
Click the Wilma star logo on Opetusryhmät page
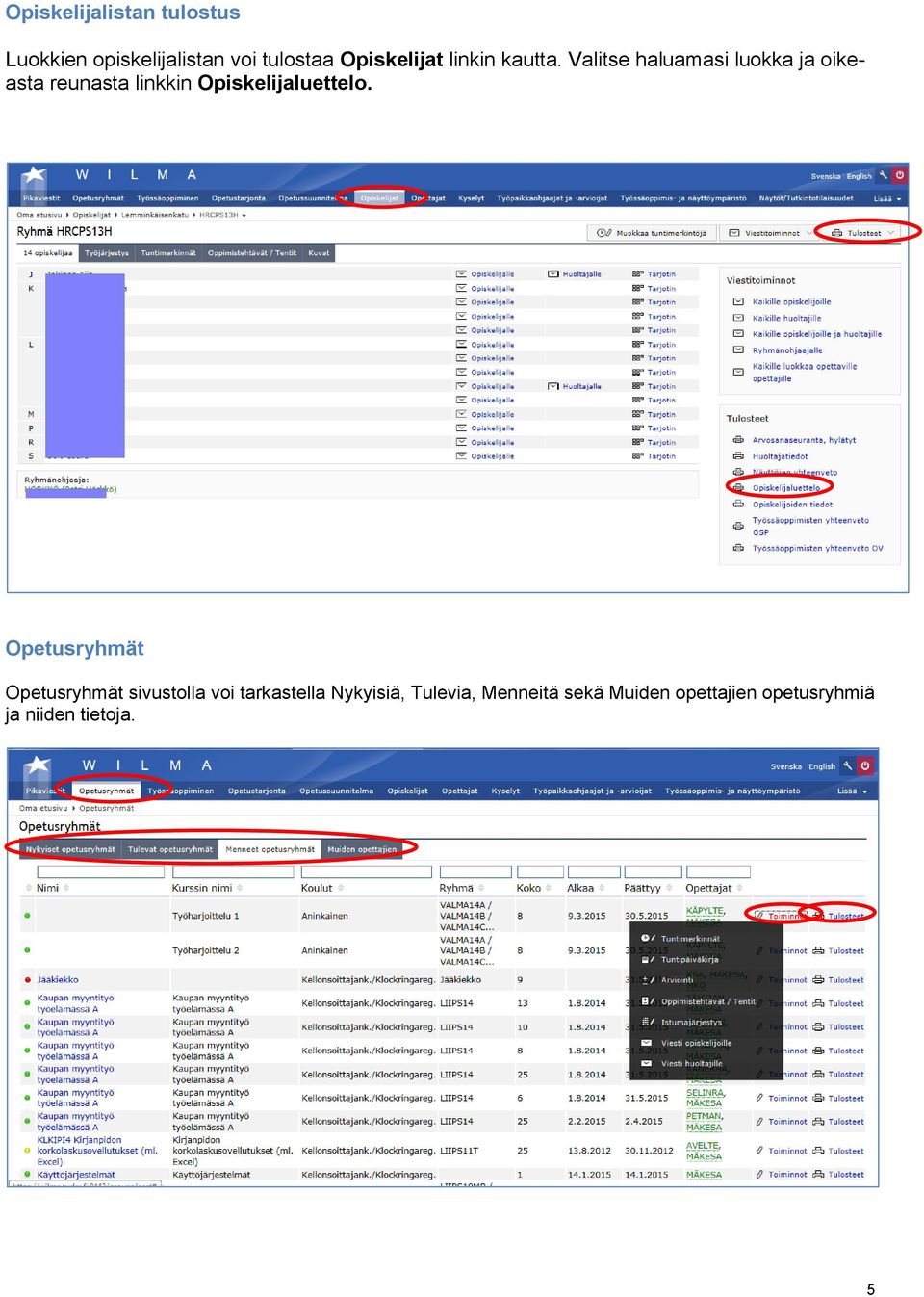point(37,766)
